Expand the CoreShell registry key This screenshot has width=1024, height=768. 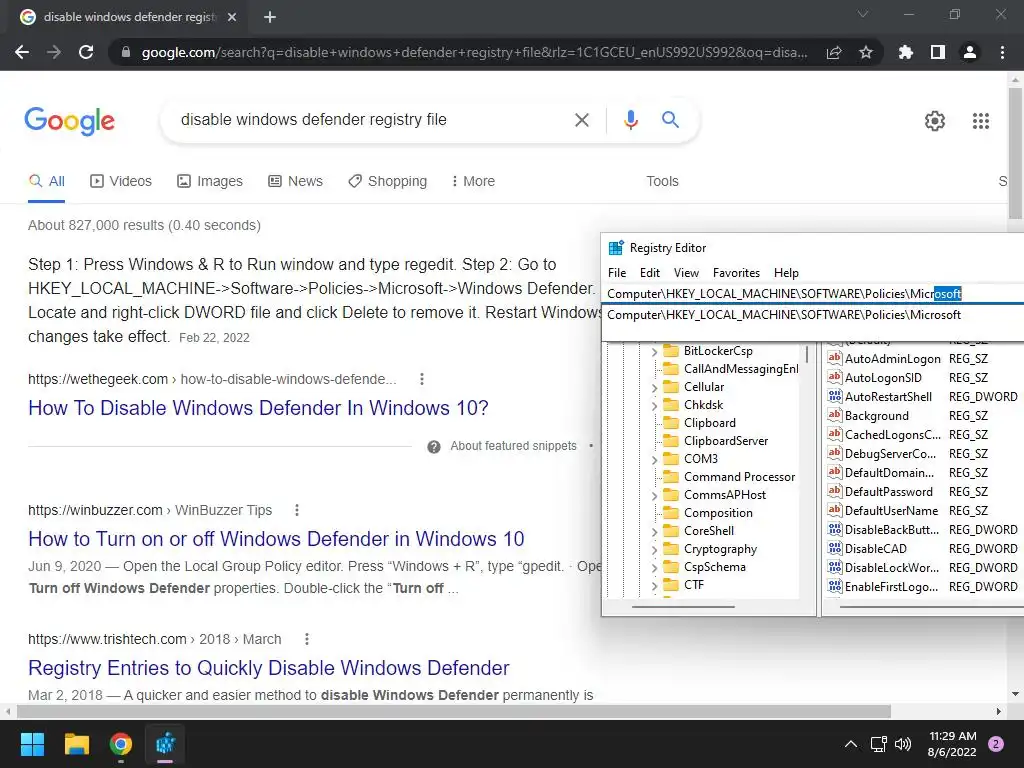pos(654,532)
